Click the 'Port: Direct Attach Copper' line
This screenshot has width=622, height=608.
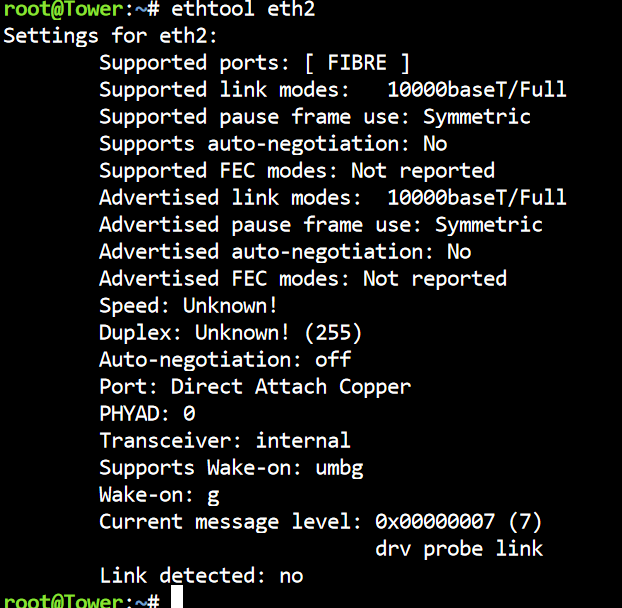pyautogui.click(x=255, y=387)
